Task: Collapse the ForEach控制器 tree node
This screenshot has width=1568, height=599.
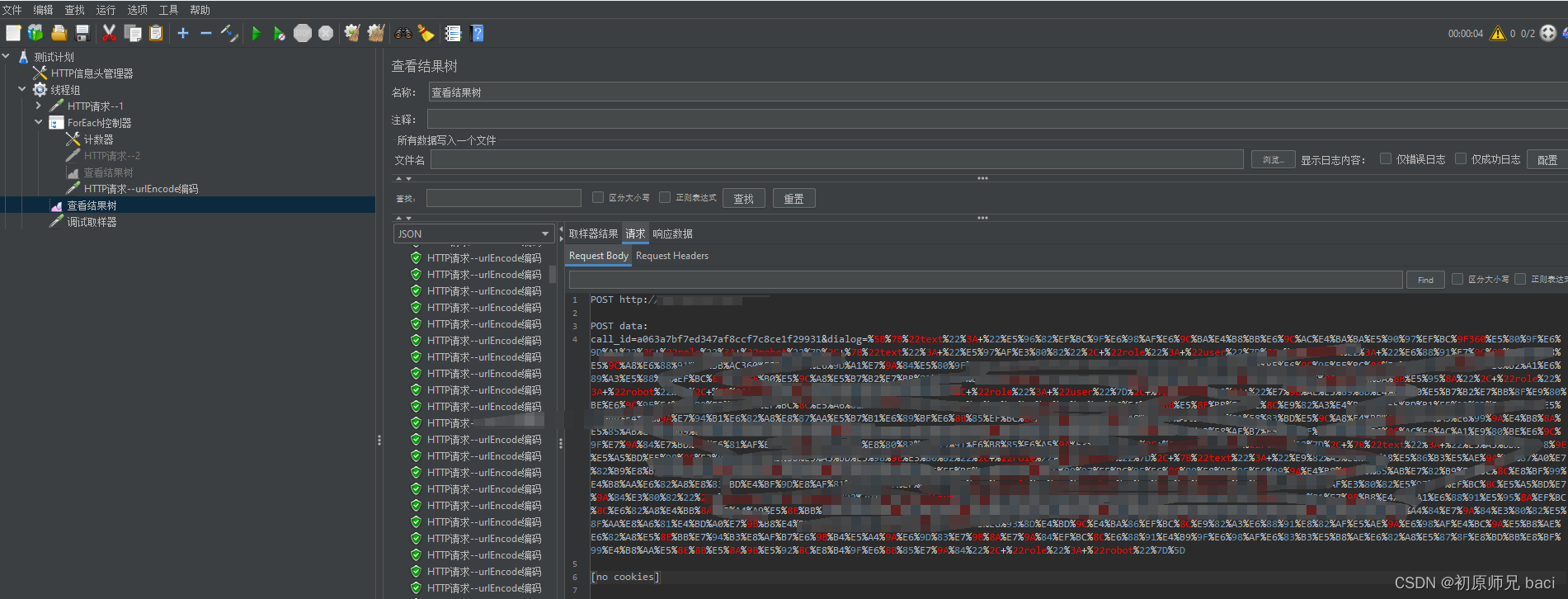Action: pyautogui.click(x=39, y=122)
